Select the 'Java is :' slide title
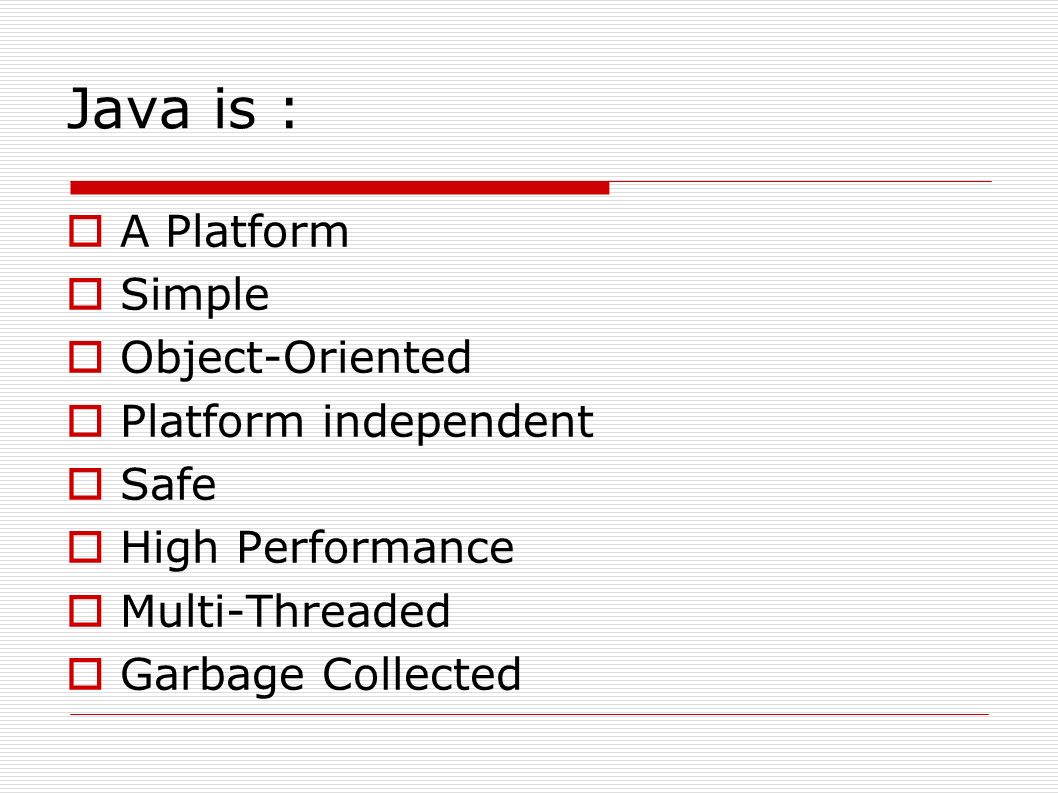The height and width of the screenshot is (793, 1058). [x=182, y=109]
